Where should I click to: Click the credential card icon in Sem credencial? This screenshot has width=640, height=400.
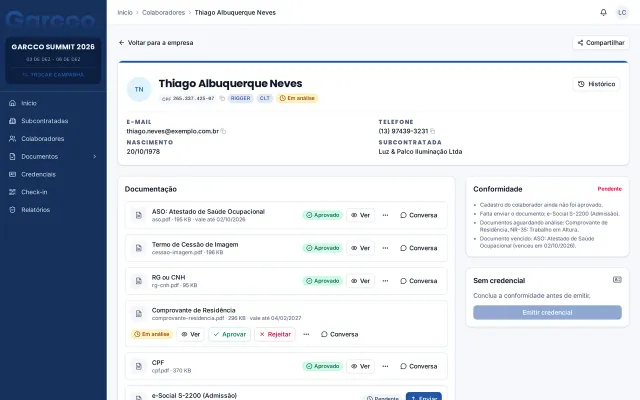617,280
